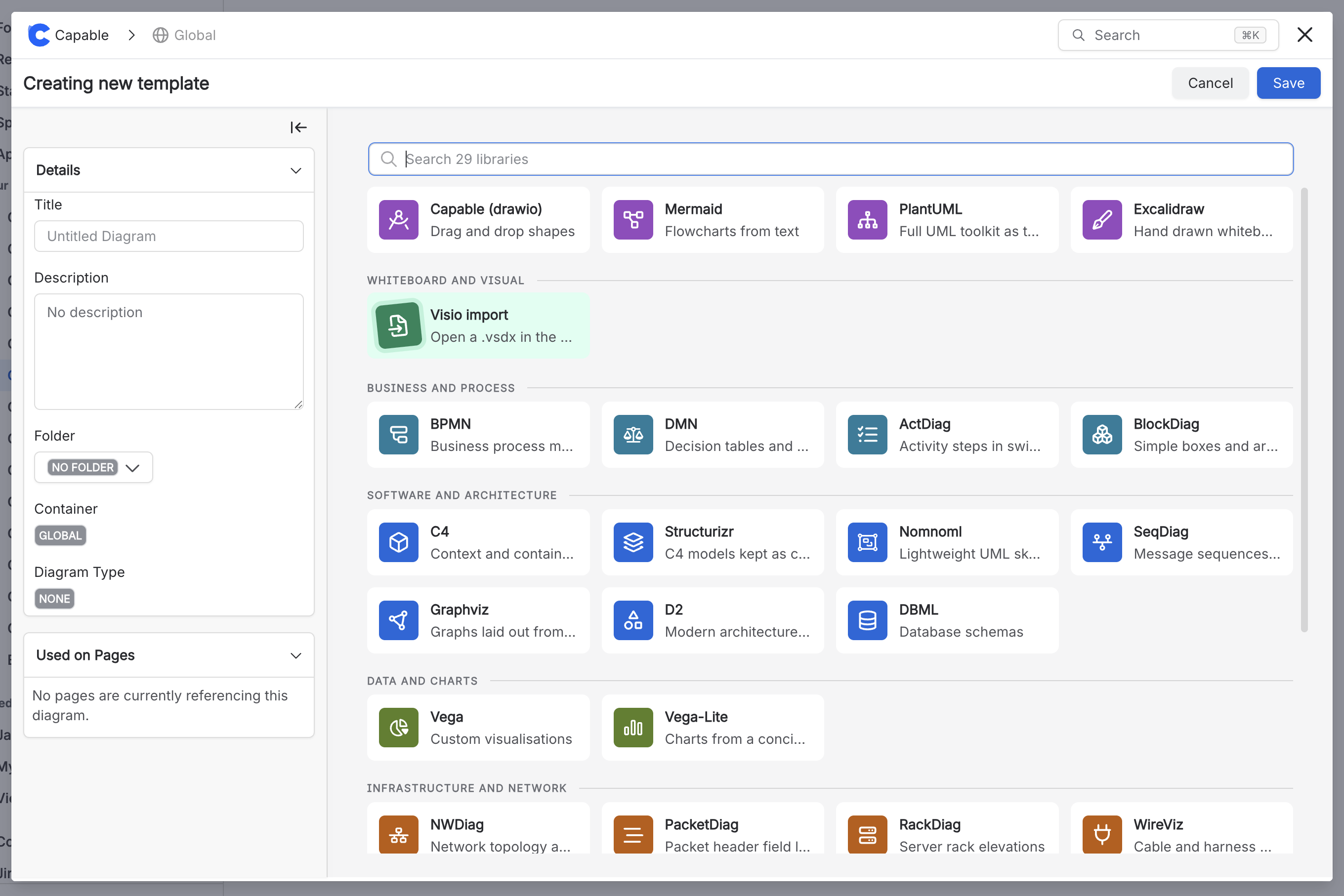Click the 'Custom visualisations' description
The width and height of the screenshot is (1344, 896).
(501, 739)
